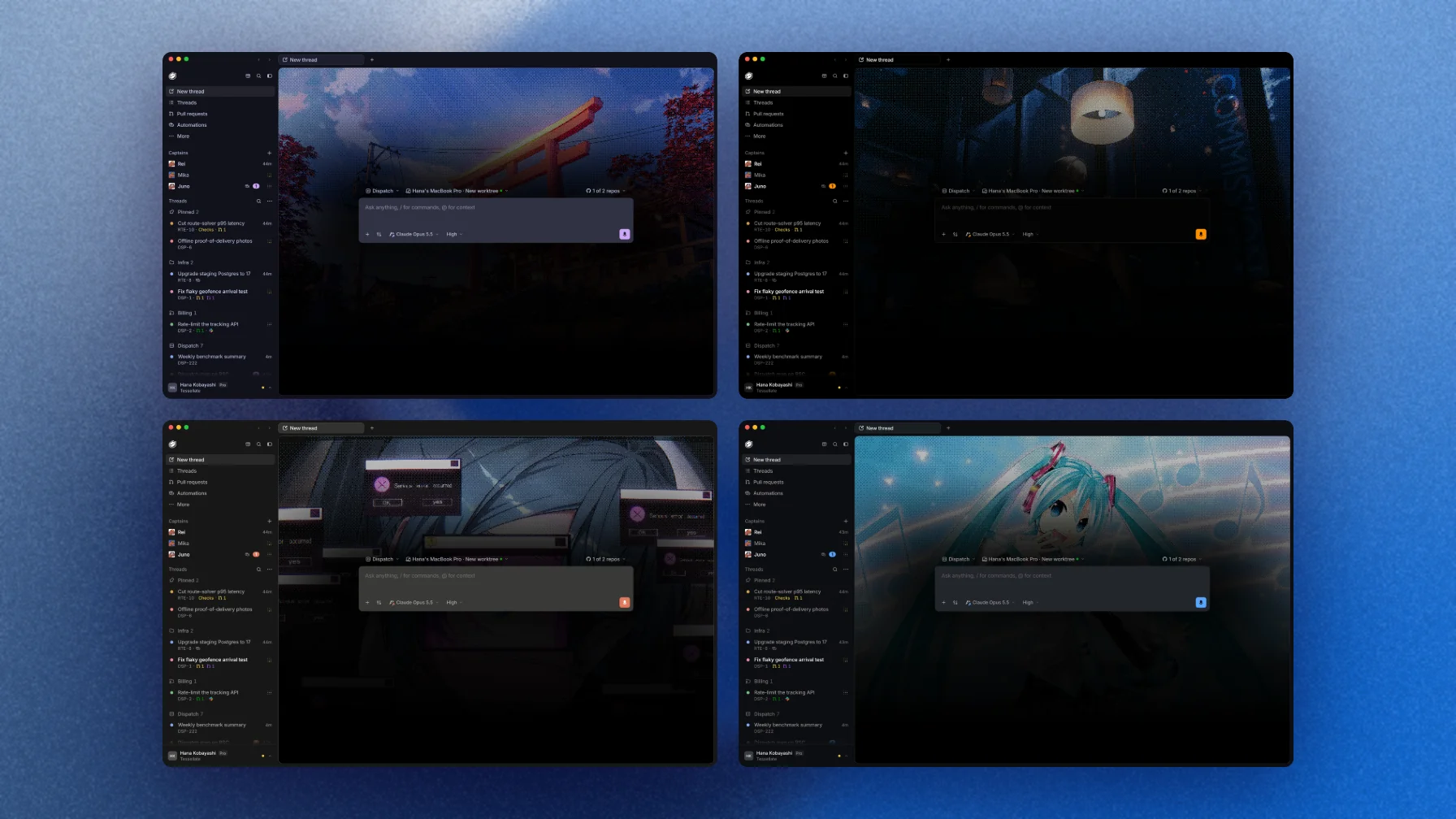Open the 1 of 2 repos dropdown in the Miku window
Screen dimensions: 1456x819
pyautogui.click(x=1181, y=559)
